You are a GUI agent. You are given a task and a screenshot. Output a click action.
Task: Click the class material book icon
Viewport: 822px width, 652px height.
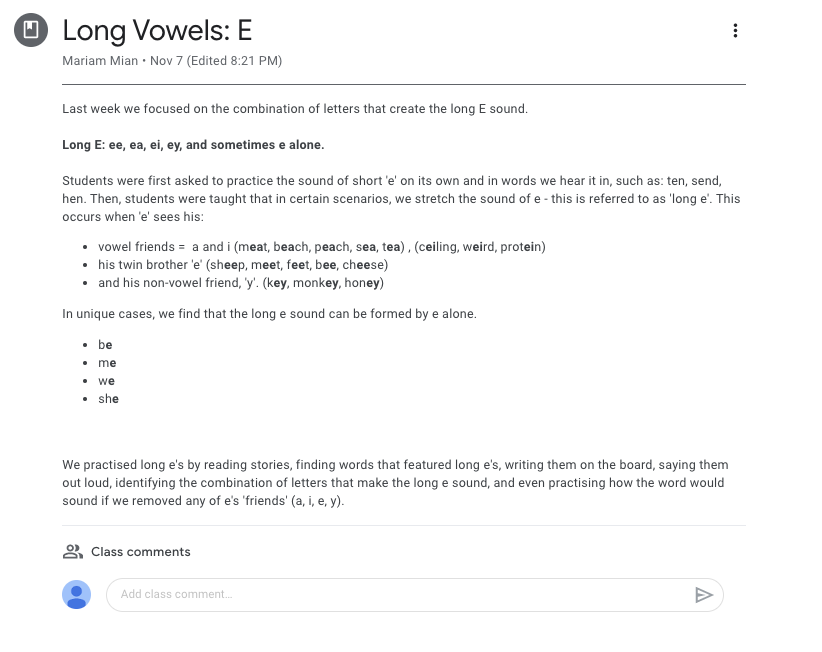[31, 30]
